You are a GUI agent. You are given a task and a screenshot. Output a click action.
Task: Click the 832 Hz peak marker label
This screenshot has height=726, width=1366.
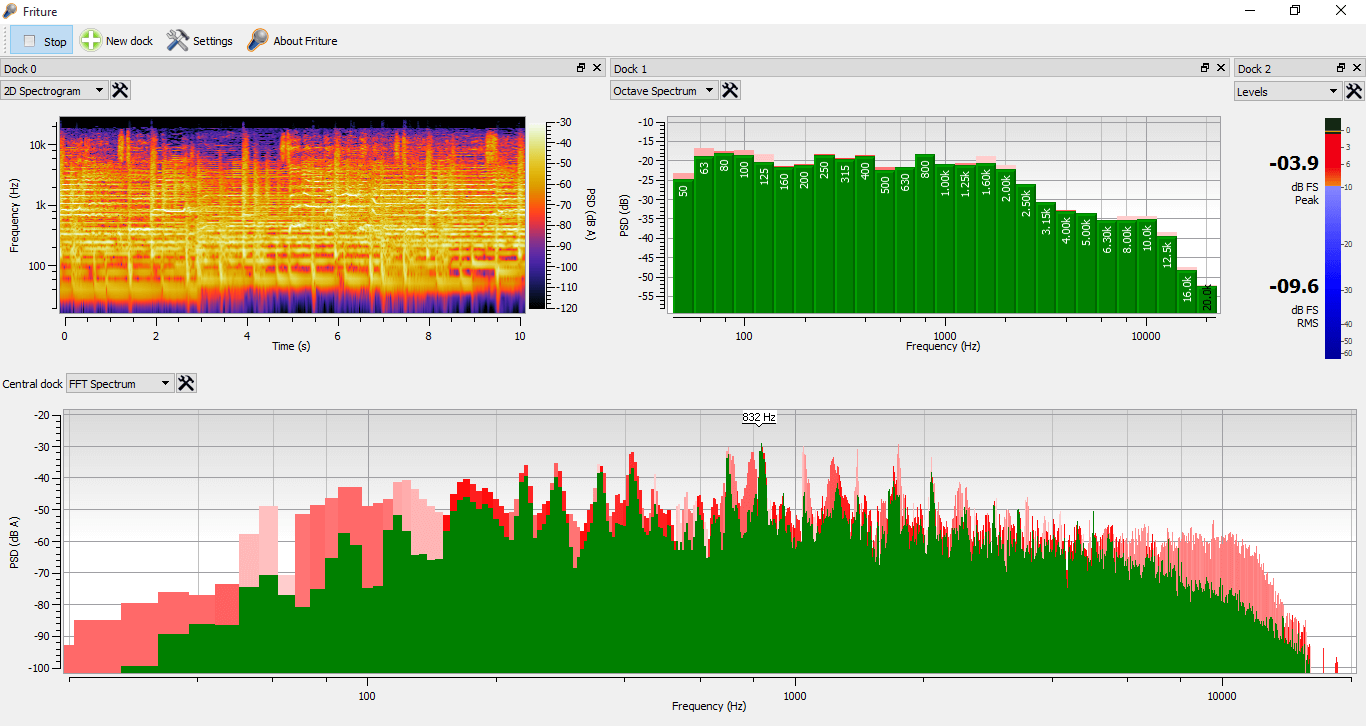[x=759, y=417]
